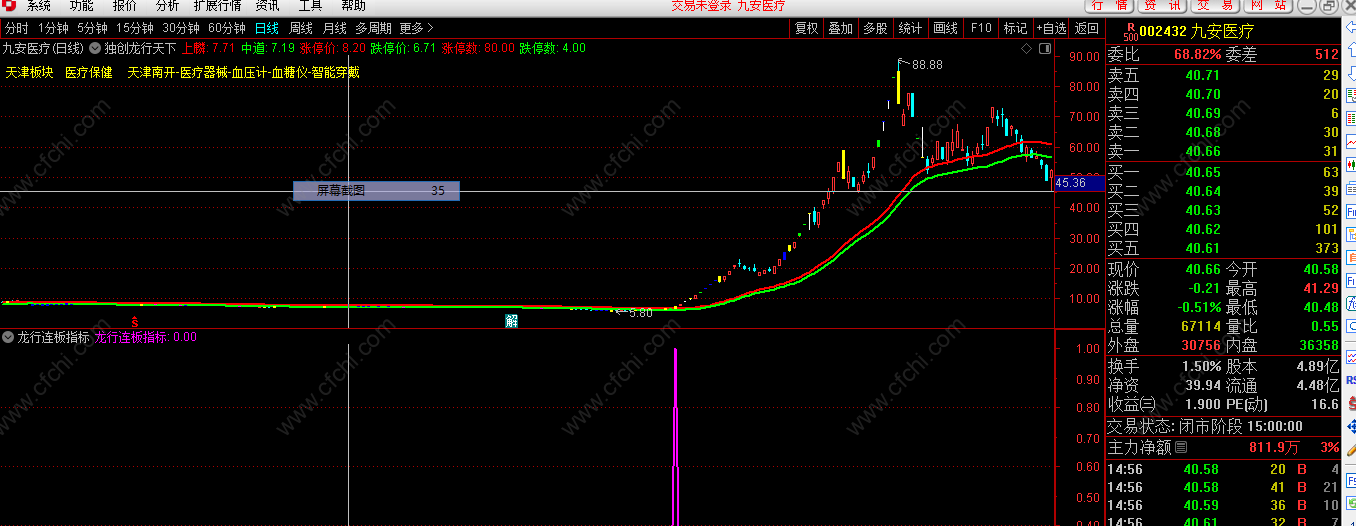Click the 主力净额 value 811.9万
The image size is (1356, 526).
pyautogui.click(x=1275, y=446)
